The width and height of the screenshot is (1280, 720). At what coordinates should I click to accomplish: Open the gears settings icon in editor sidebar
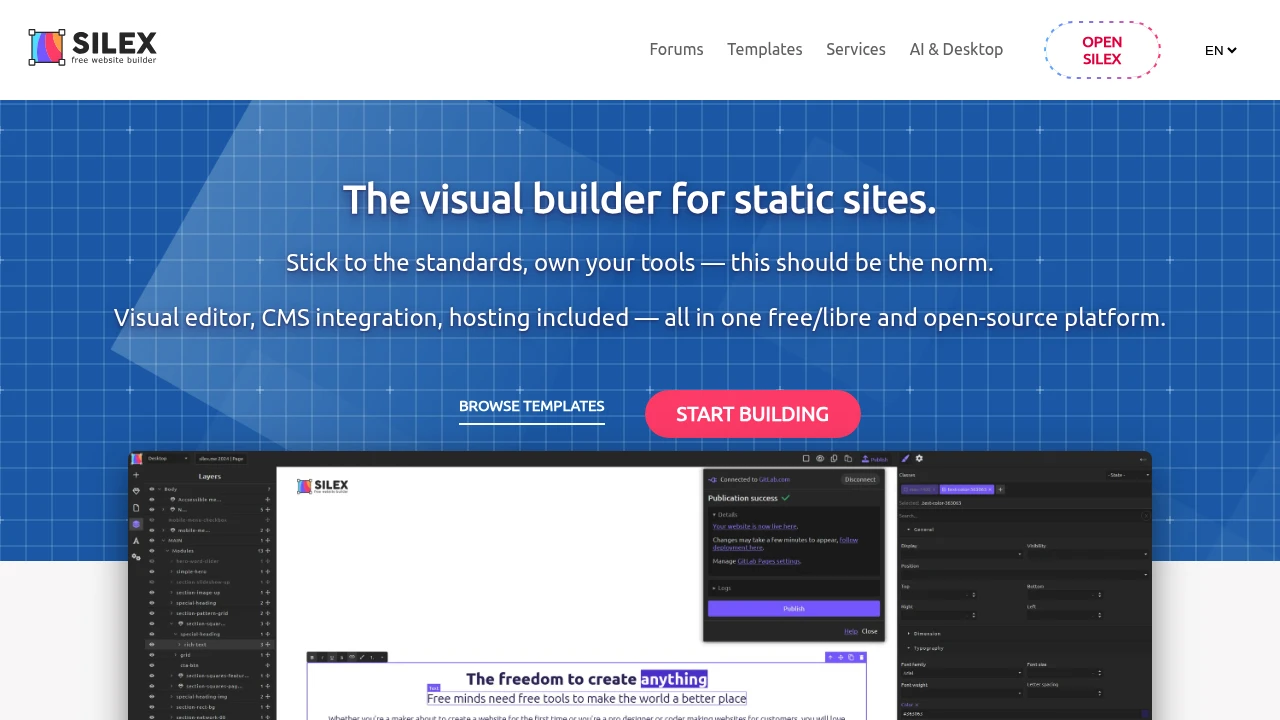(x=136, y=557)
